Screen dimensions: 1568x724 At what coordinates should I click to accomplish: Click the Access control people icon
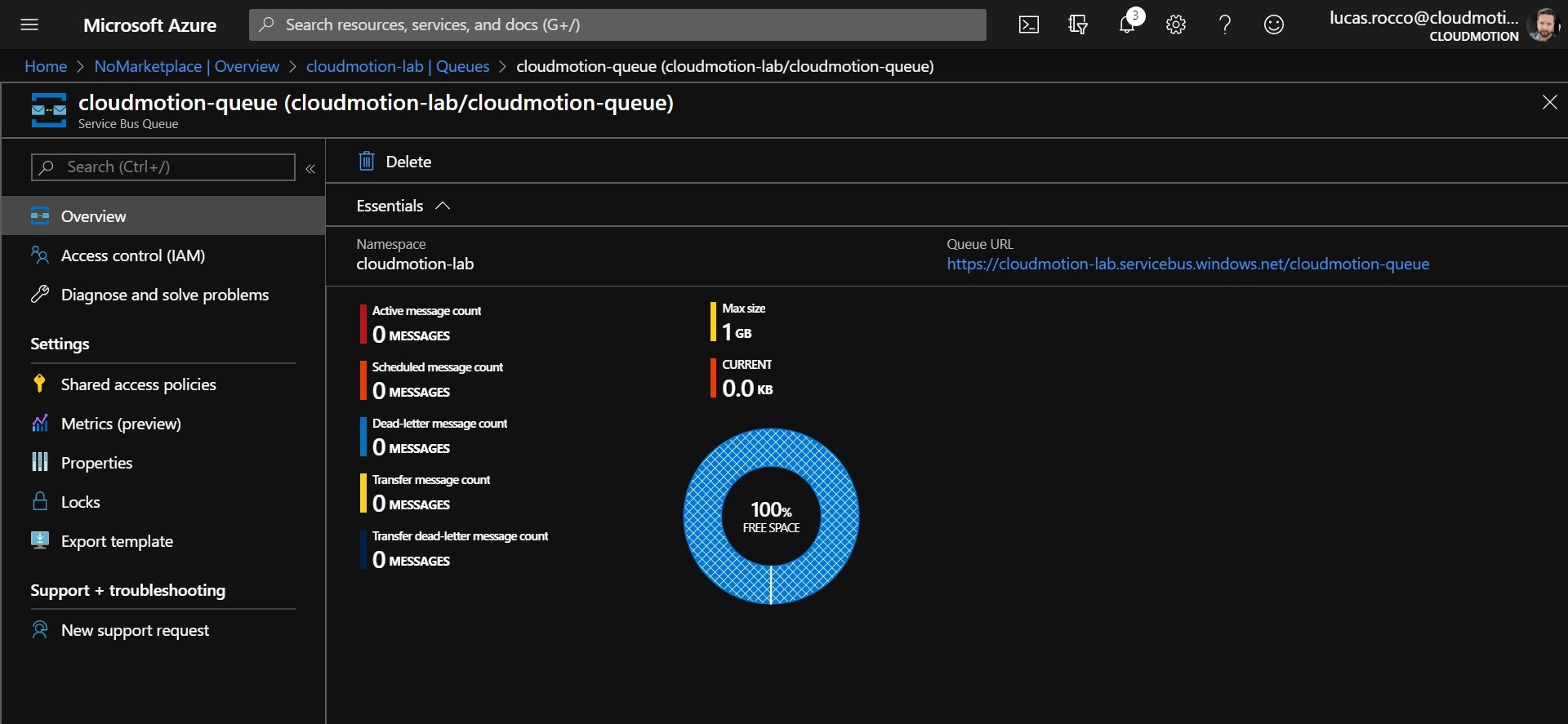(40, 255)
